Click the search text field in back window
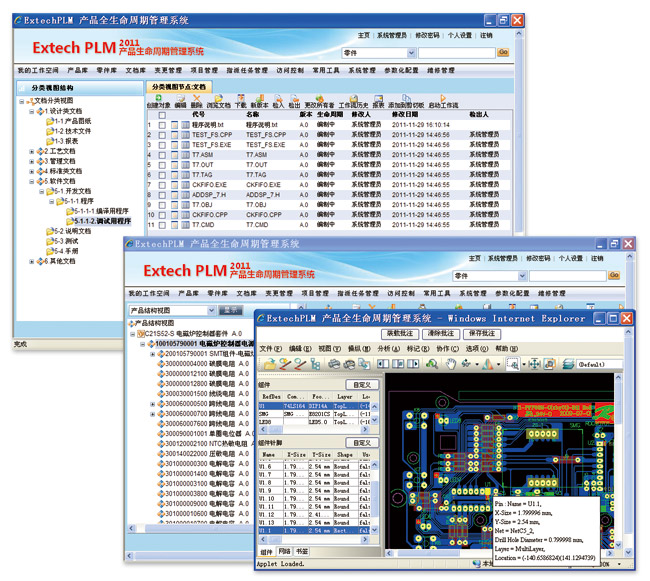 pyautogui.click(x=456, y=53)
